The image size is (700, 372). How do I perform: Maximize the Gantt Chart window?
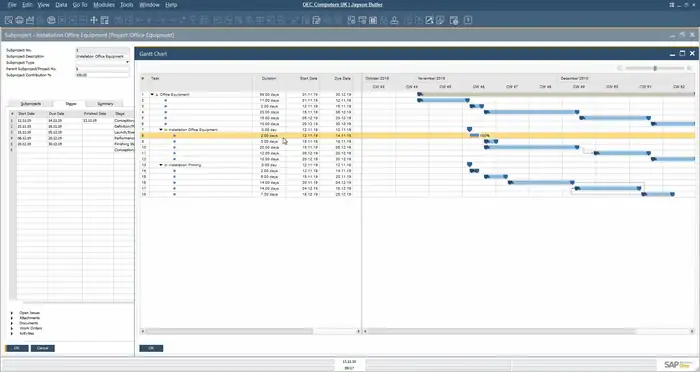click(682, 53)
